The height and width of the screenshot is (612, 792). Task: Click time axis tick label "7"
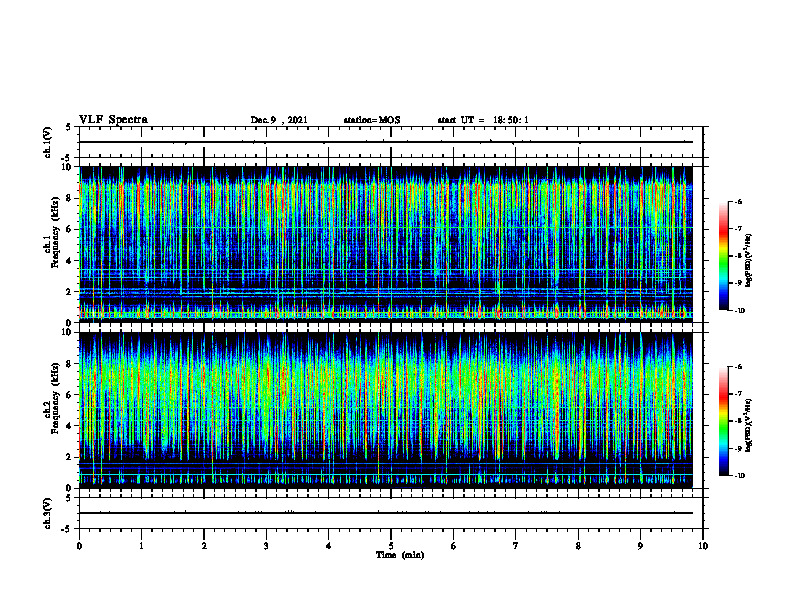point(516,546)
